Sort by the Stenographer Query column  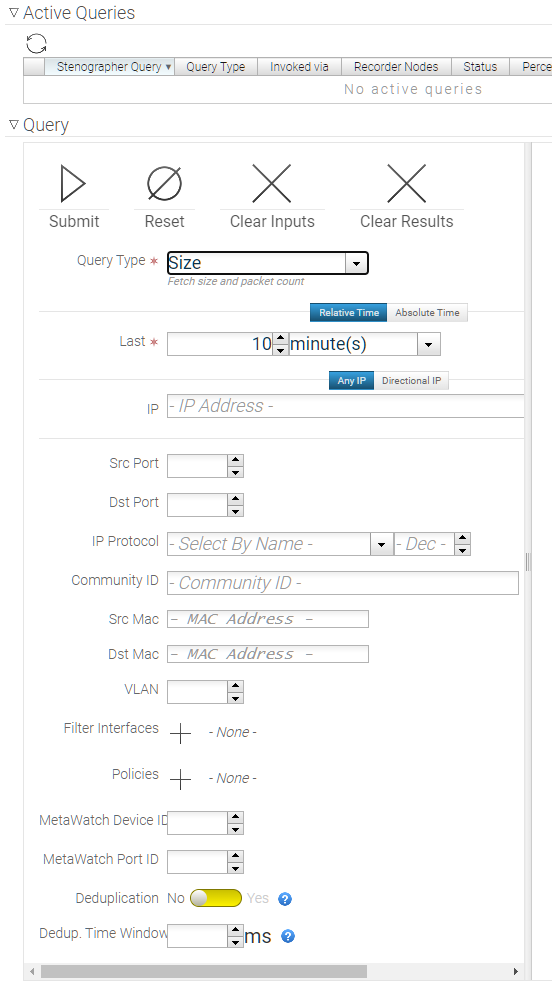tap(109, 66)
